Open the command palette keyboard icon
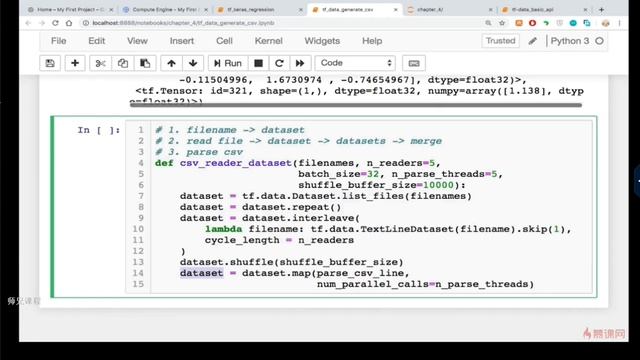This screenshot has width=640, height=360. (x=414, y=63)
